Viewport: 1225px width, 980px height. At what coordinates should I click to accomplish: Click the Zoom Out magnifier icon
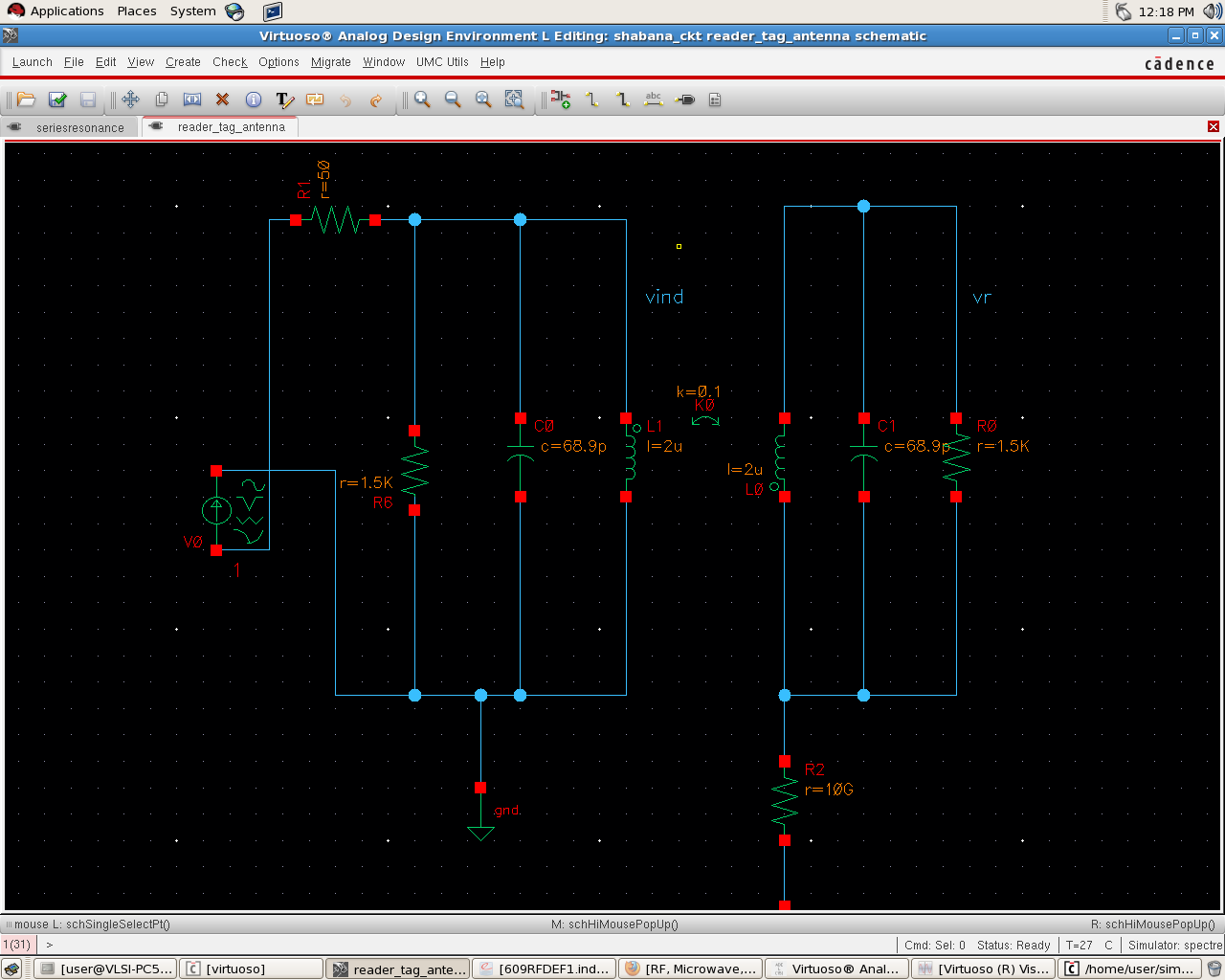pyautogui.click(x=453, y=100)
